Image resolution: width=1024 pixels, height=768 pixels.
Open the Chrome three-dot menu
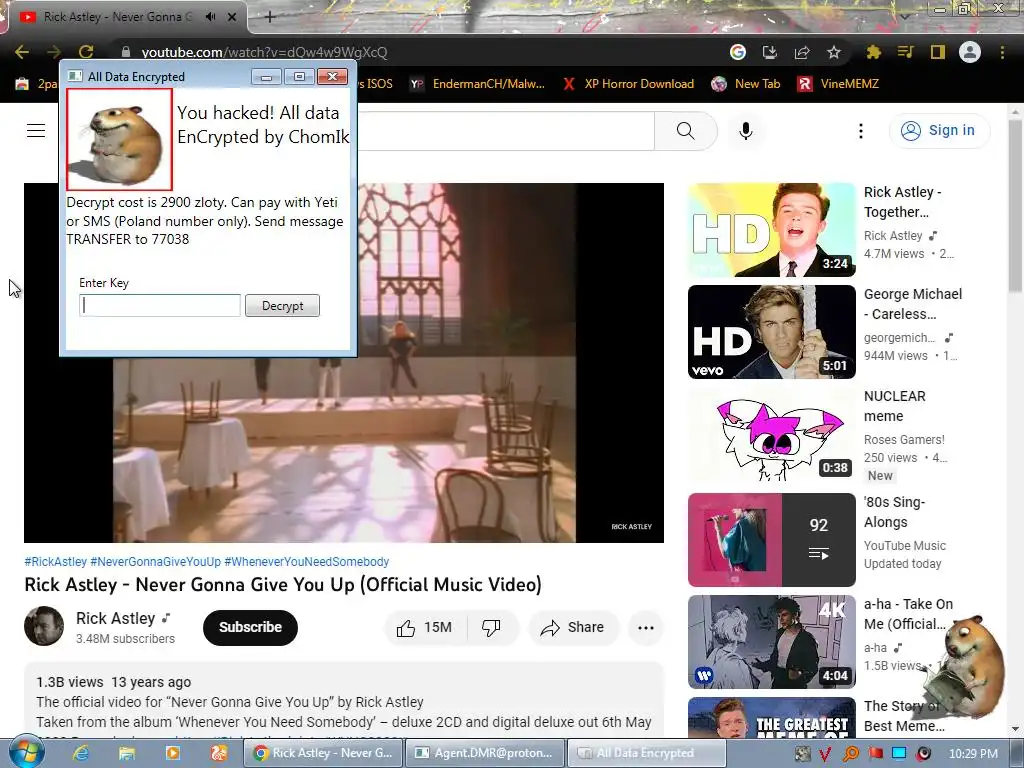[x=1002, y=52]
